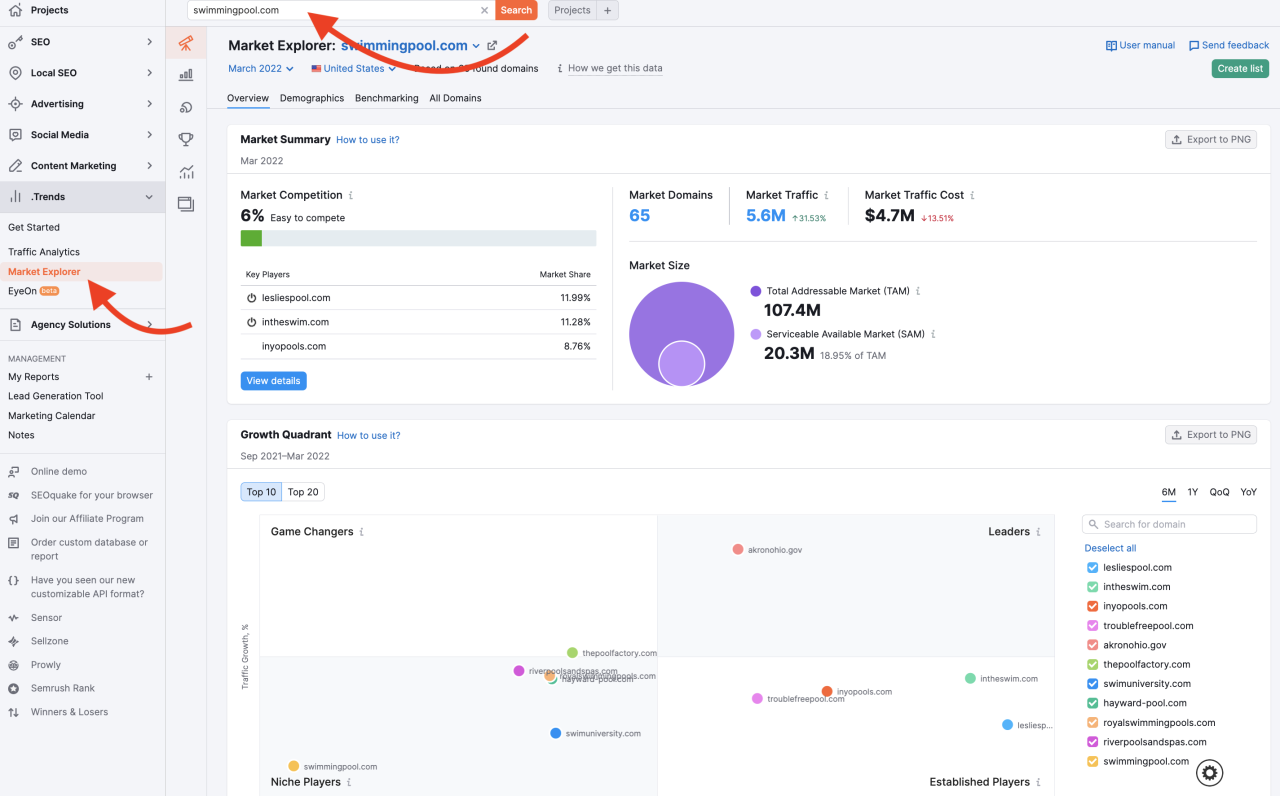Uncheck royalswimmingpools.com checkbox

coord(1092,723)
